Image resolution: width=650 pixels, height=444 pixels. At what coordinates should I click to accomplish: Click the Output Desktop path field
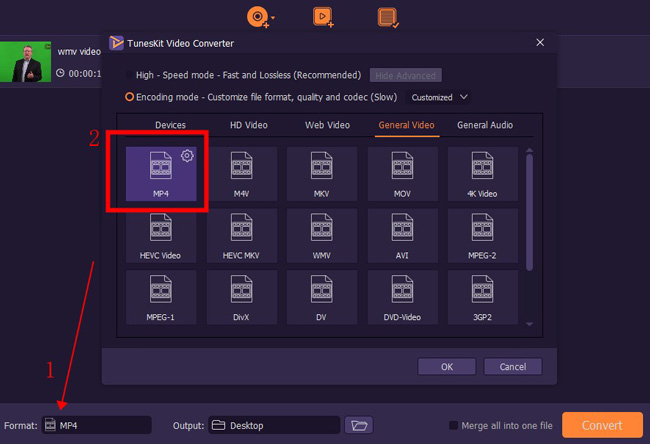pos(274,425)
